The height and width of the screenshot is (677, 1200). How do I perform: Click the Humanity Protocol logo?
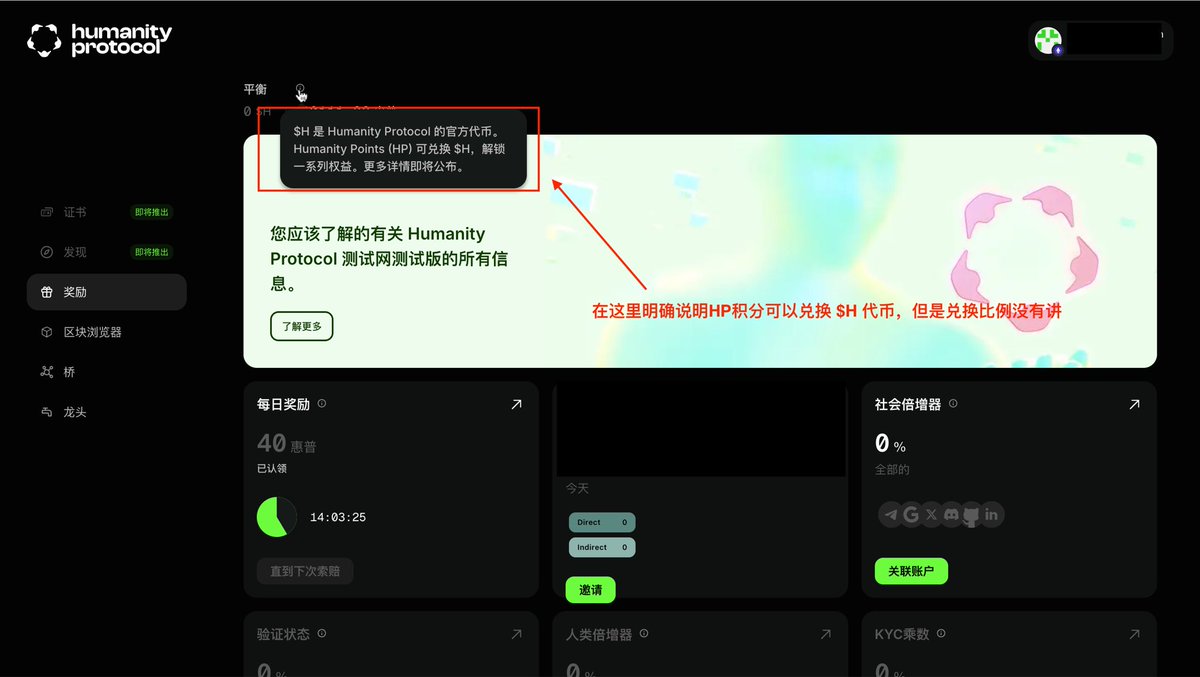(x=99, y=40)
